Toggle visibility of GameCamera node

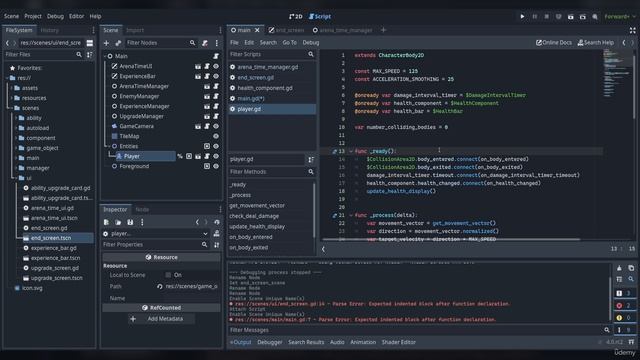[216, 126]
